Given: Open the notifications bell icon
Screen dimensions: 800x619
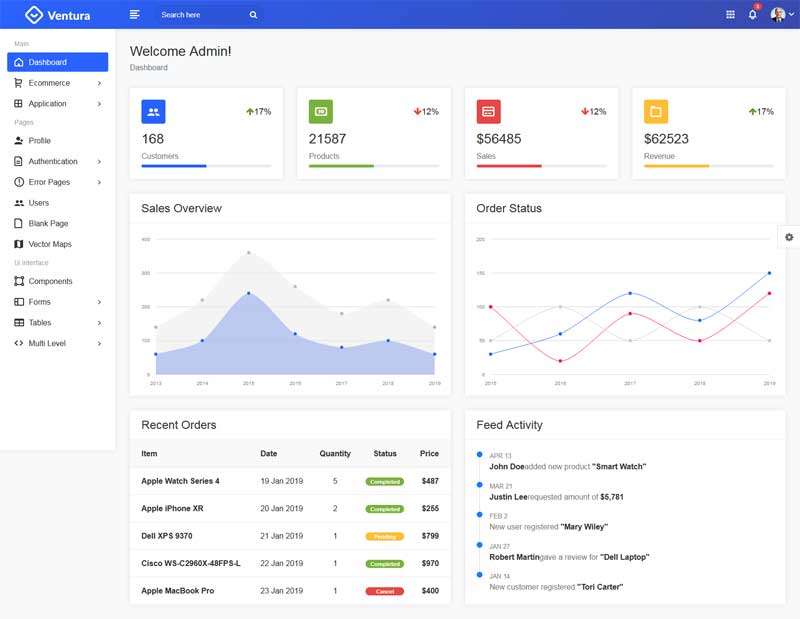Looking at the screenshot, I should (x=752, y=15).
